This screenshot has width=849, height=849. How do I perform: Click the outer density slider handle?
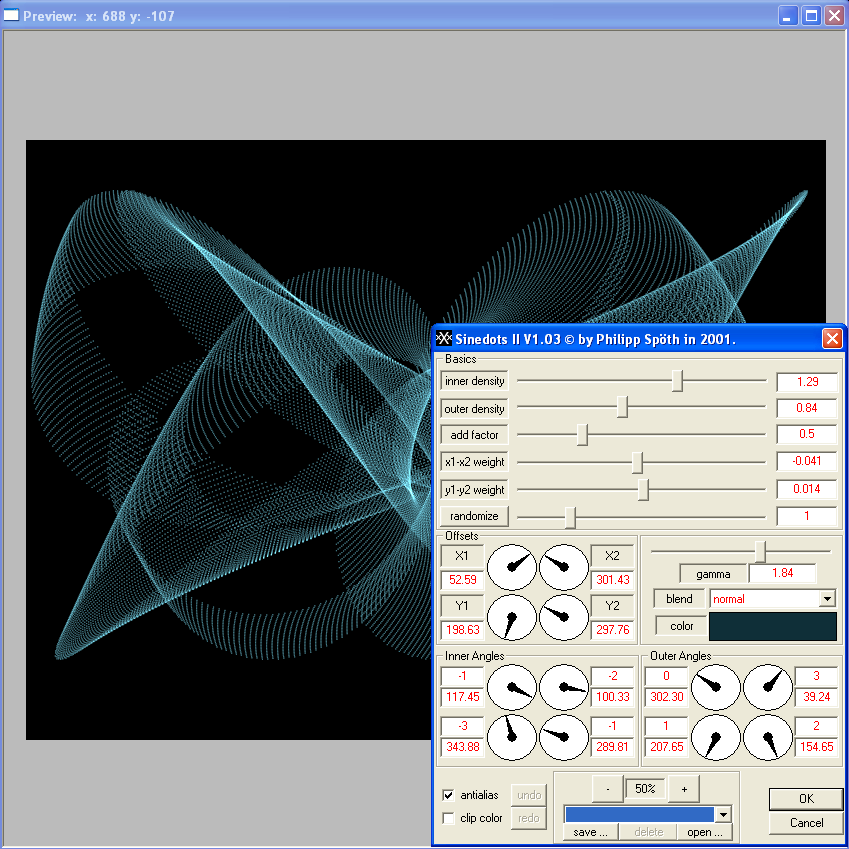pos(623,407)
